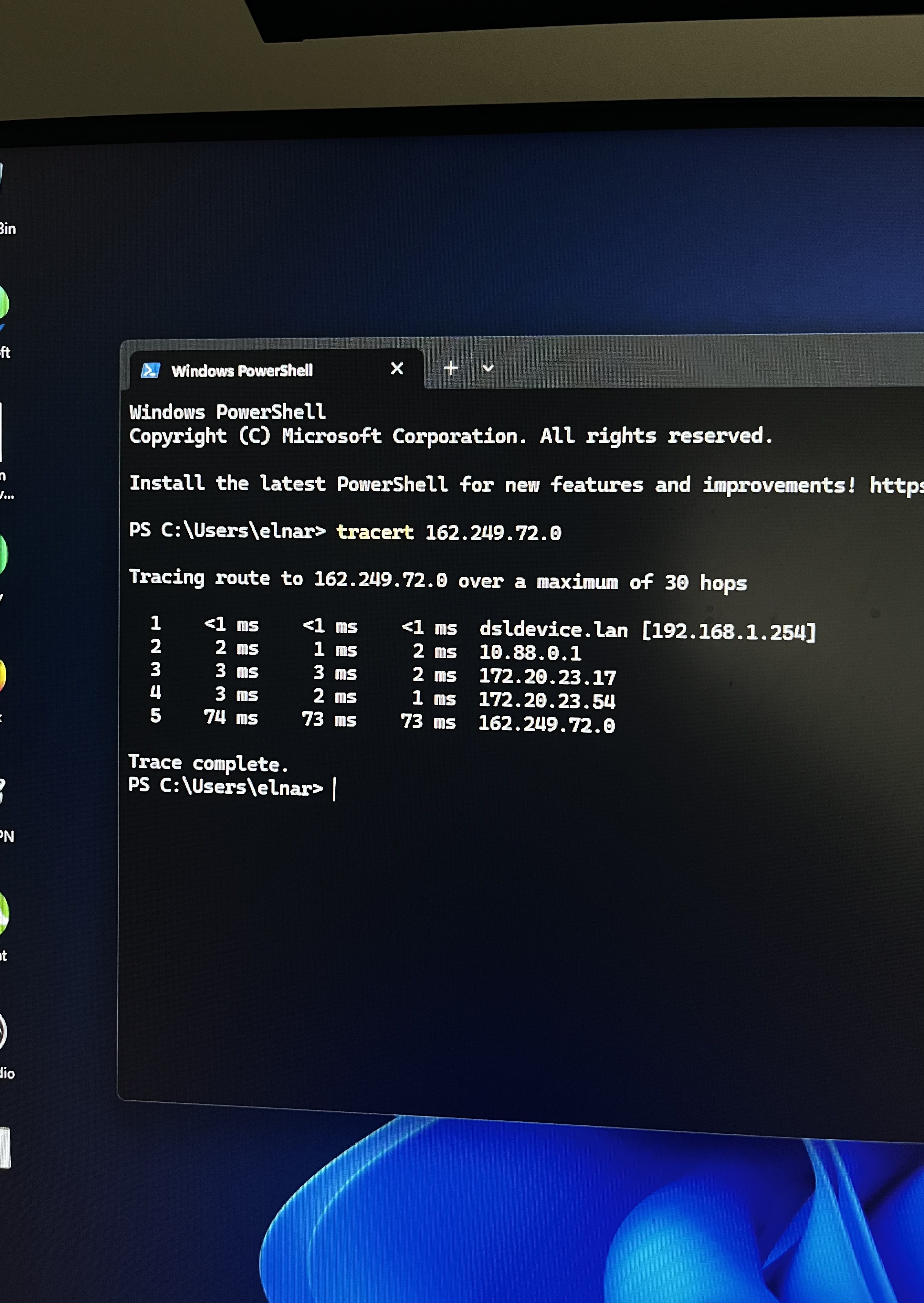Open a new terminal tab with plus
924x1303 pixels.
click(451, 368)
